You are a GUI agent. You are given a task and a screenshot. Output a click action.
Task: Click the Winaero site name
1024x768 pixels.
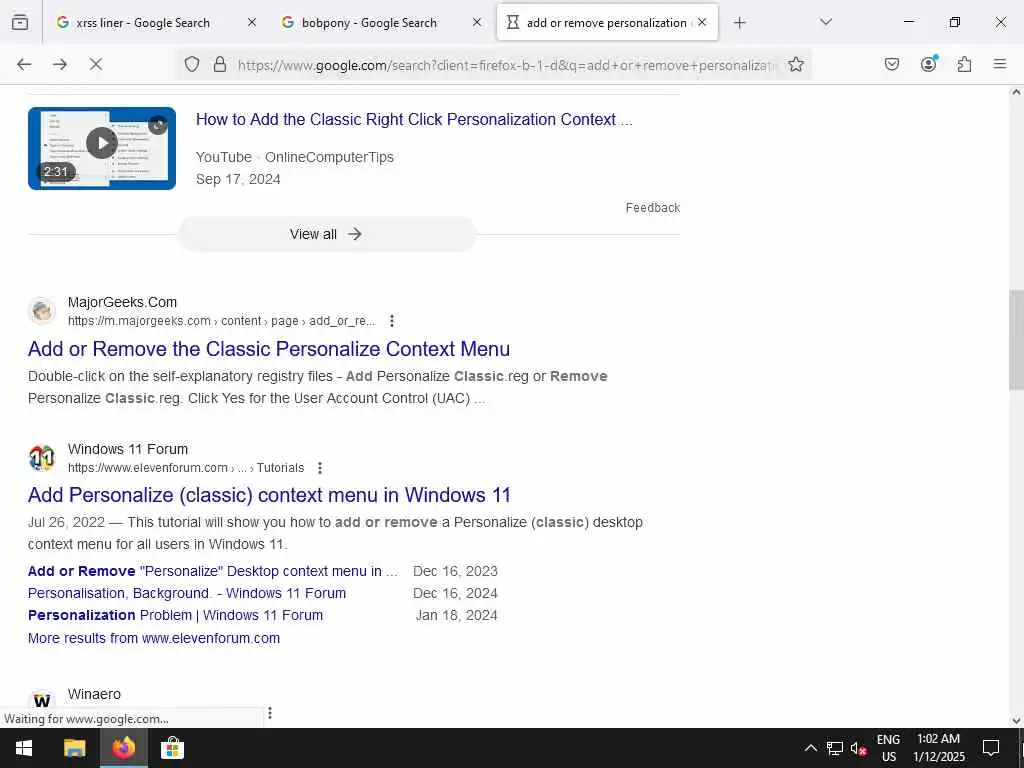94,694
